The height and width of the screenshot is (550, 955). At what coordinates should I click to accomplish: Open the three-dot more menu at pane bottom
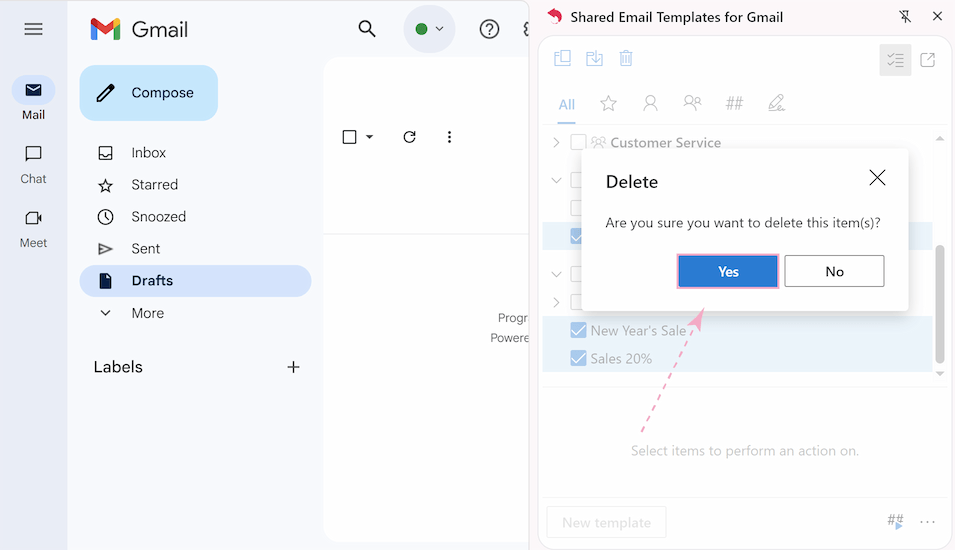pyautogui.click(x=927, y=522)
